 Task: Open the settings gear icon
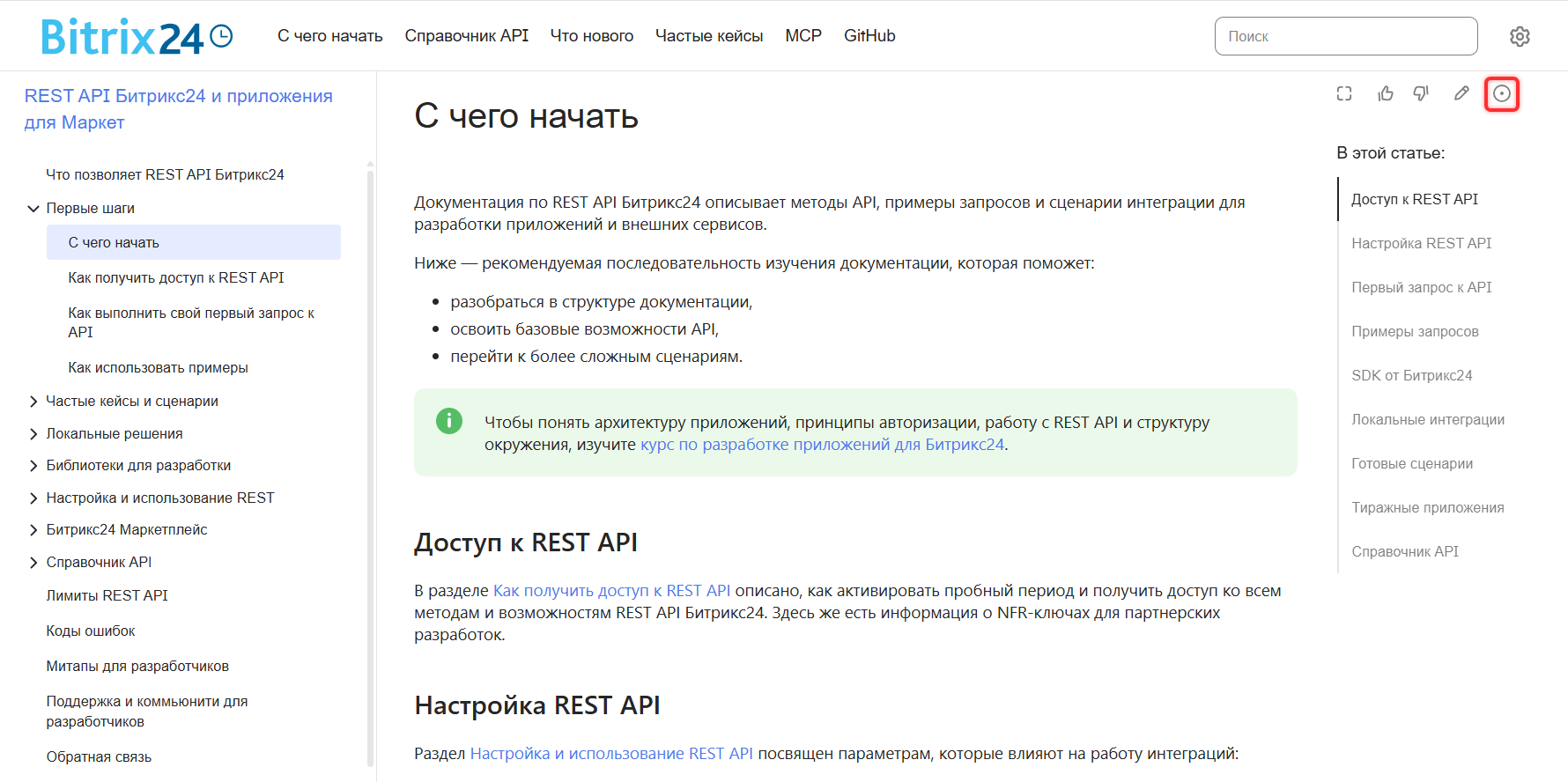(x=1520, y=36)
